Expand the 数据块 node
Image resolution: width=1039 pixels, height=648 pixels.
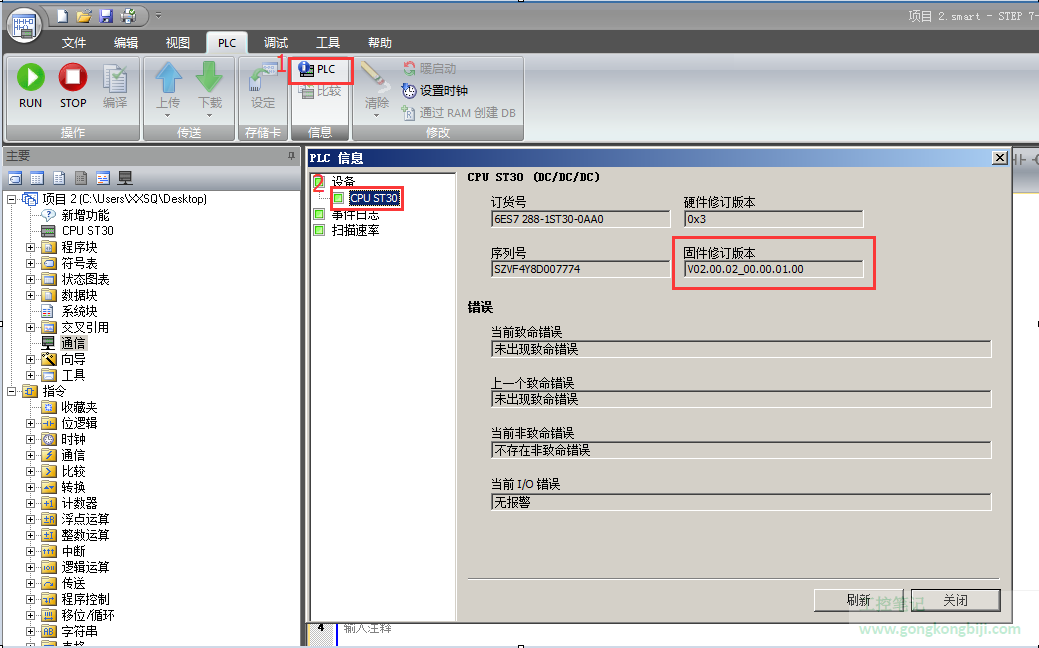[30, 295]
